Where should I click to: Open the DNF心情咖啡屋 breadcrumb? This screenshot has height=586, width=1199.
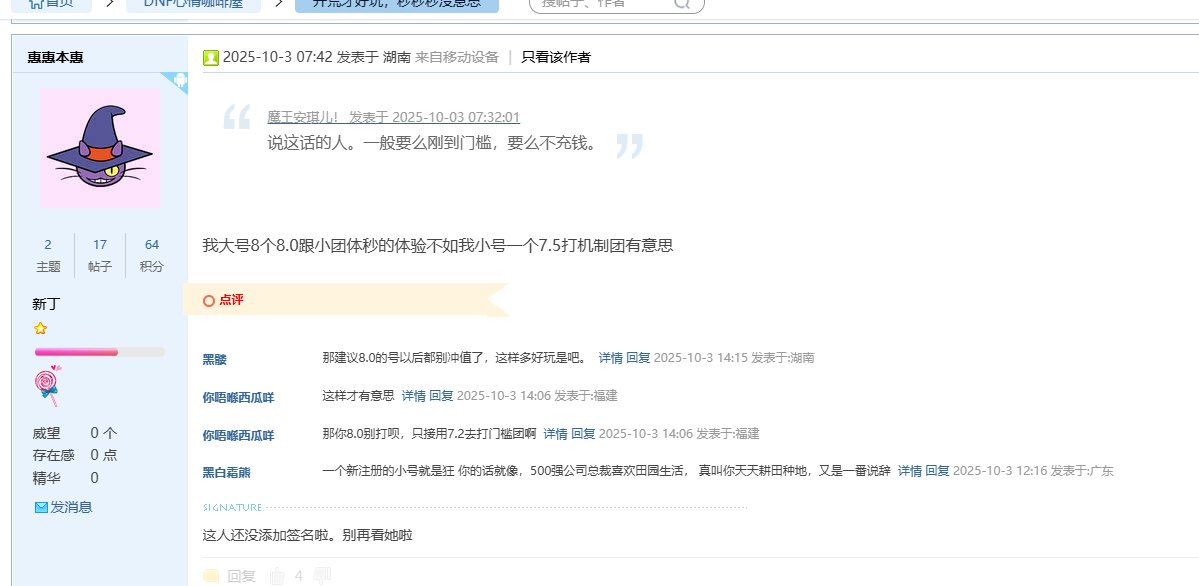(194, 4)
